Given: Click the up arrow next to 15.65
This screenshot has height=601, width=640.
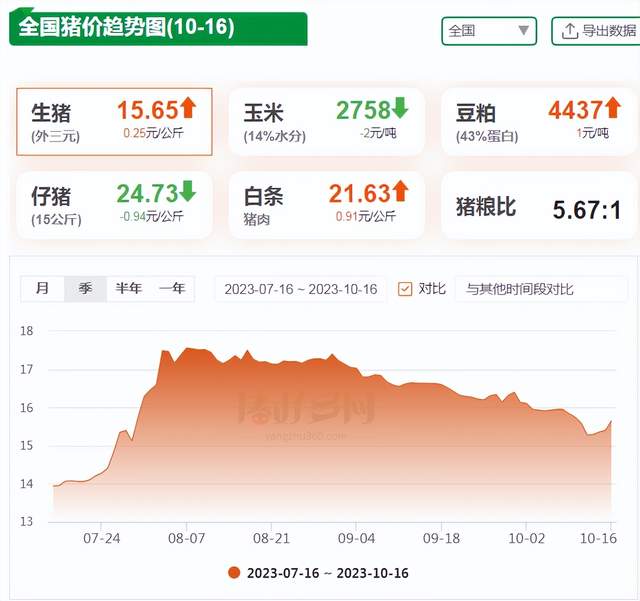Looking at the screenshot, I should (188, 107).
